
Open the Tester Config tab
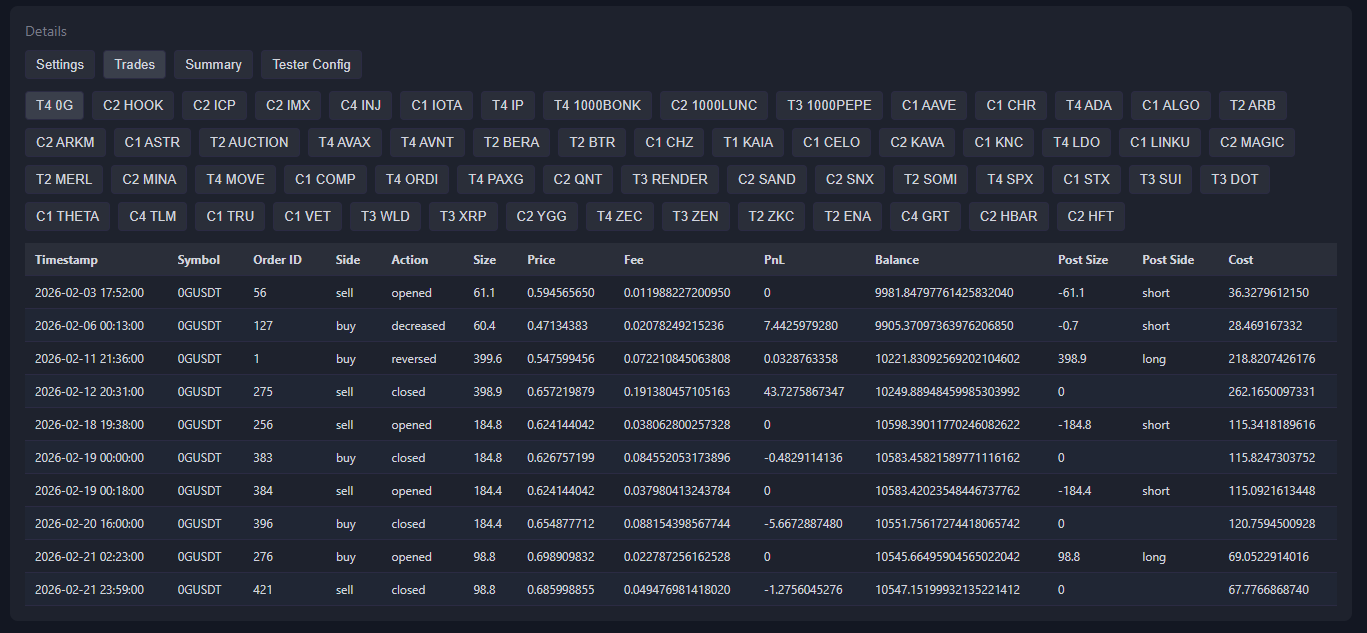pyautogui.click(x=311, y=64)
